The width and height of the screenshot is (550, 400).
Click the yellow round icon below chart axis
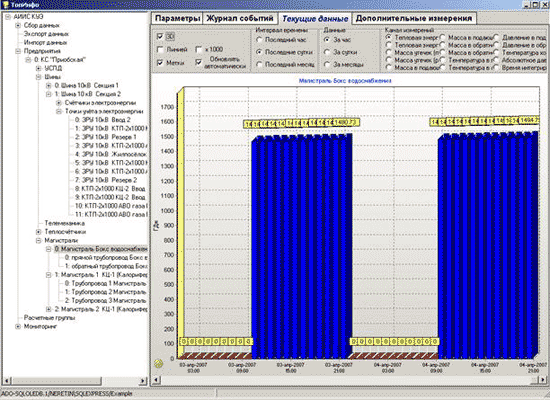point(159,364)
